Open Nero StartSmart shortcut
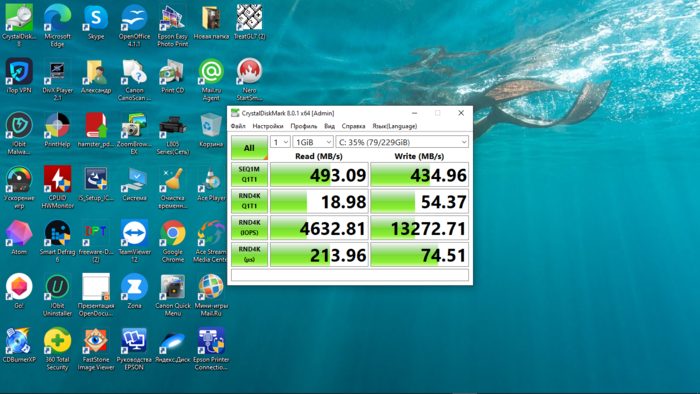 [250, 79]
